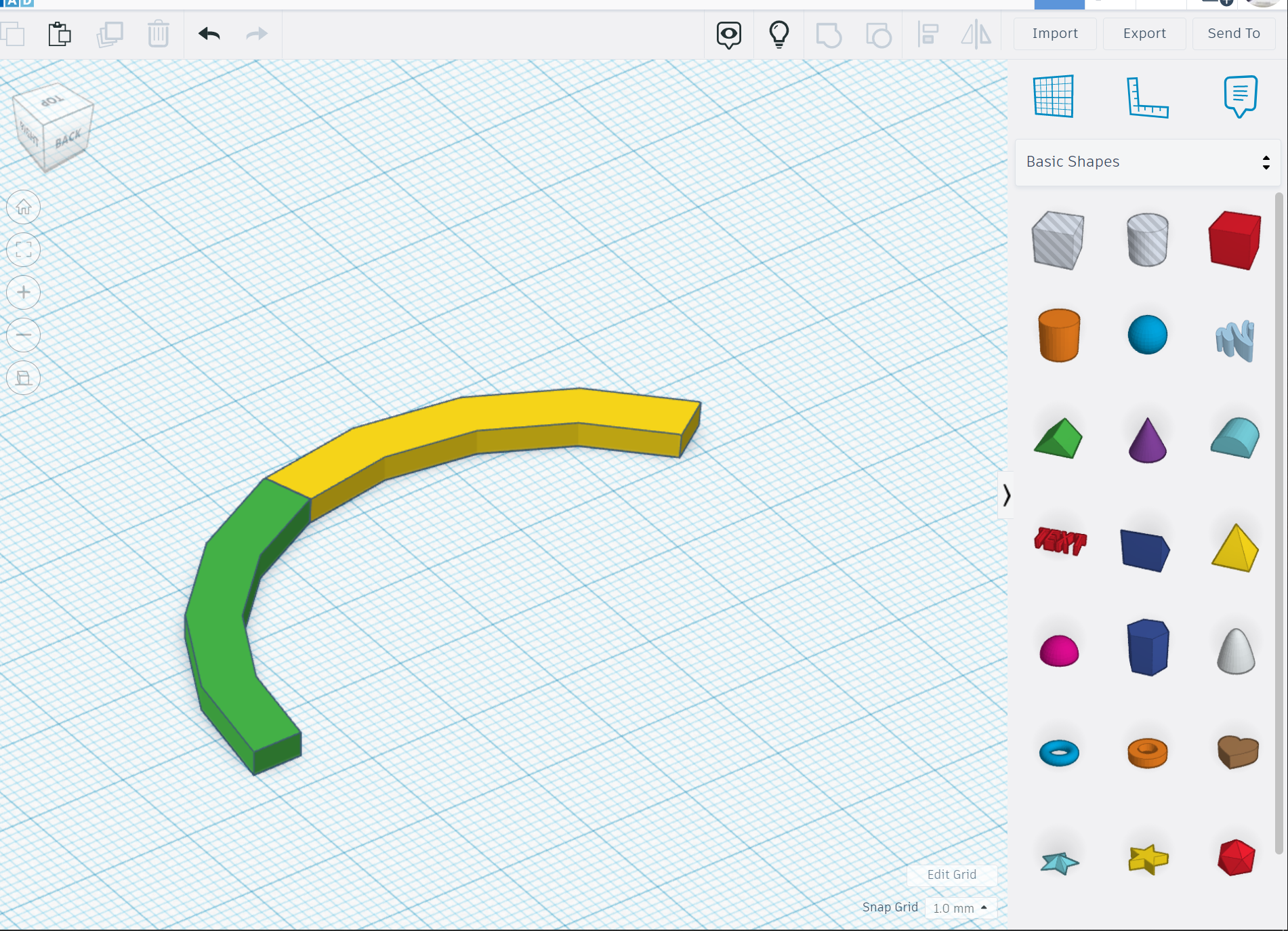The image size is (1288, 931).
Task: Select the dark blue Wedge shape
Action: 1145,550
